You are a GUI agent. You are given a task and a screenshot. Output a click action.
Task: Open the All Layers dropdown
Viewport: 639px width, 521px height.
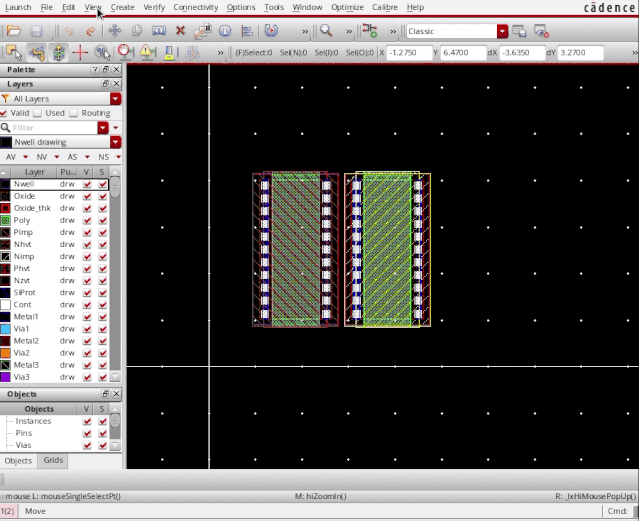tap(116, 99)
